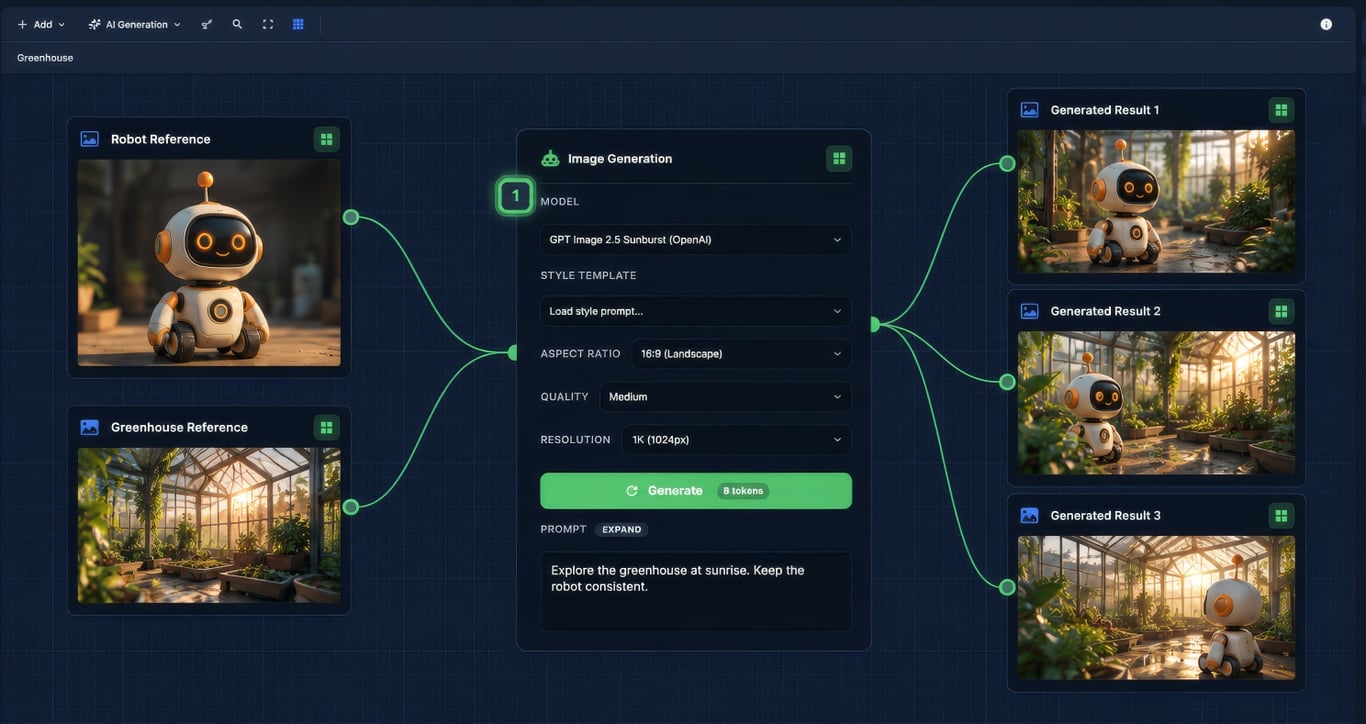Image resolution: width=1366 pixels, height=724 pixels.
Task: Click the info icon in top bar
Action: coord(1326,24)
